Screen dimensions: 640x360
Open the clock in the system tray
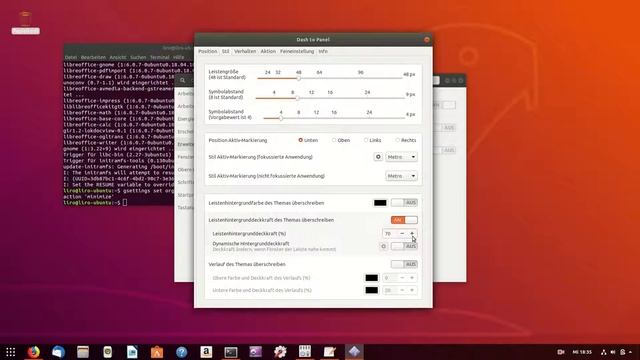582,352
